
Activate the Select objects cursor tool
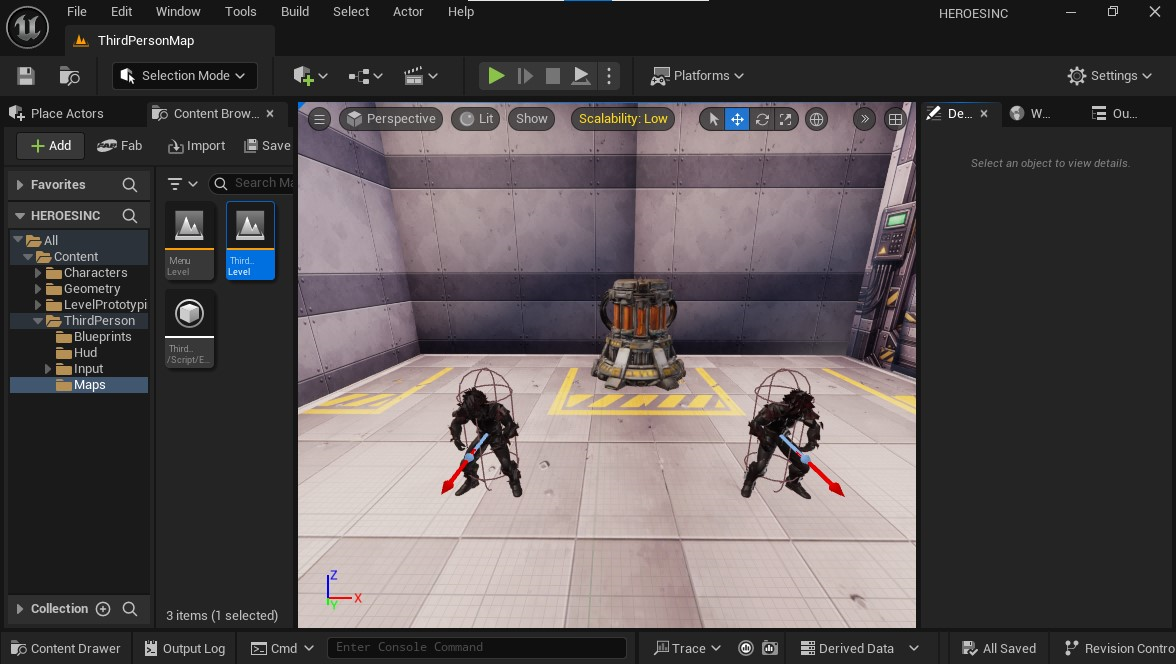coord(713,119)
